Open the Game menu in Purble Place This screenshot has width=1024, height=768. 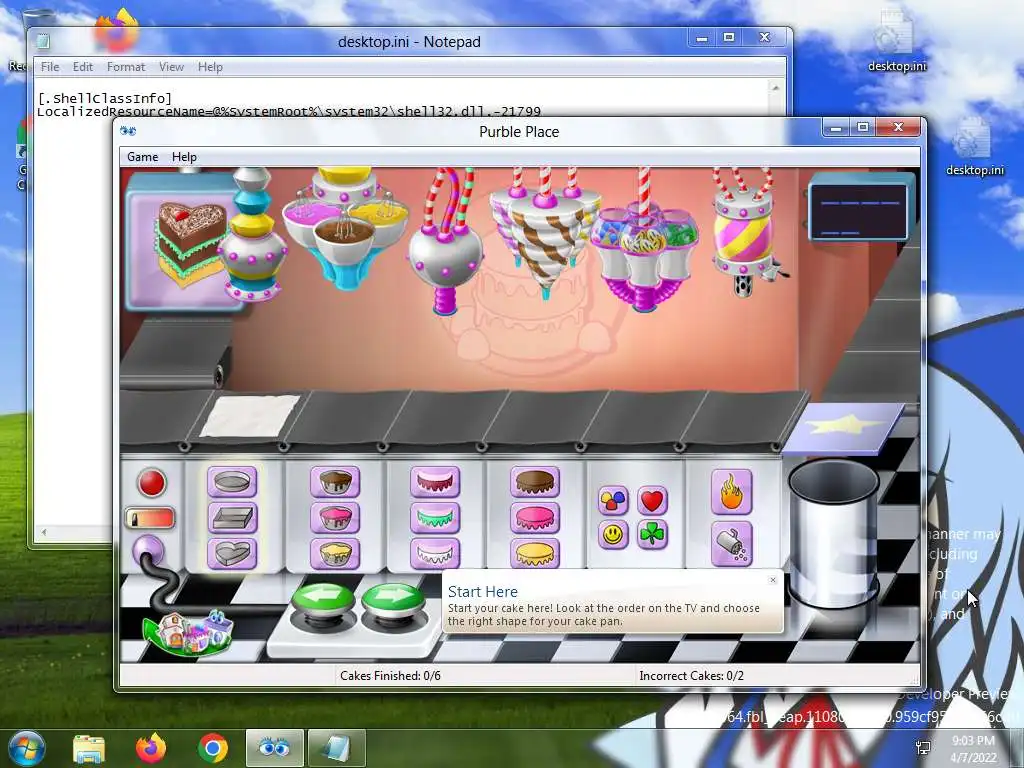click(x=142, y=157)
